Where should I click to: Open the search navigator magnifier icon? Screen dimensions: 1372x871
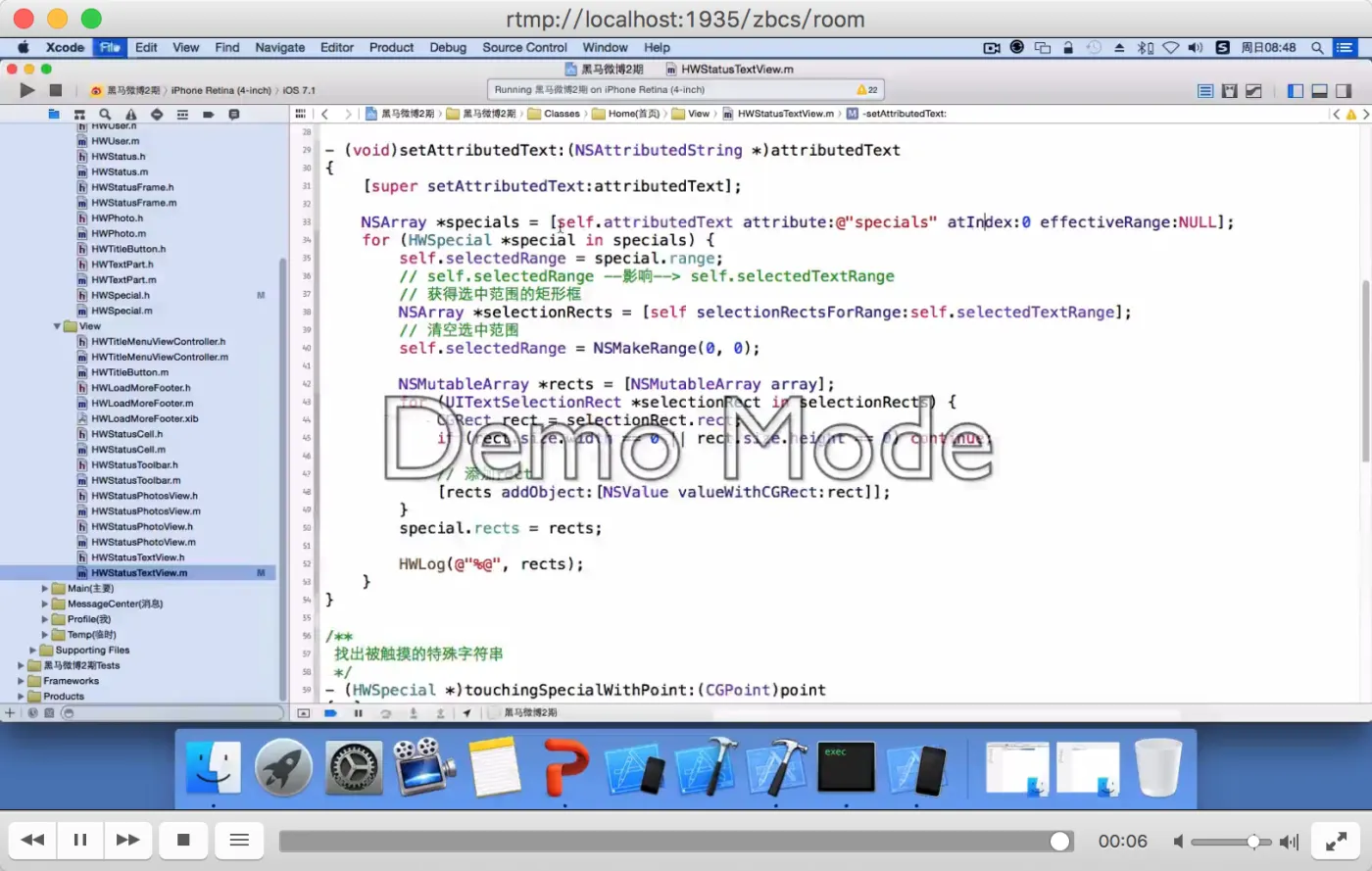tap(105, 115)
